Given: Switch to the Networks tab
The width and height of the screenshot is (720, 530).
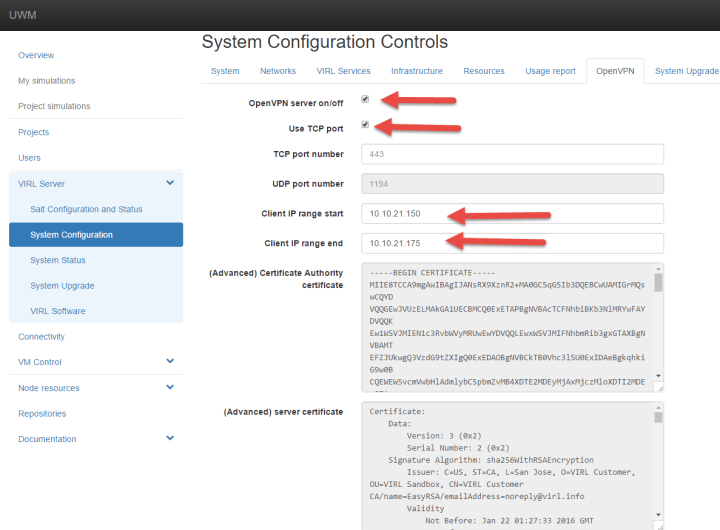Looking at the screenshot, I should click(x=278, y=71).
